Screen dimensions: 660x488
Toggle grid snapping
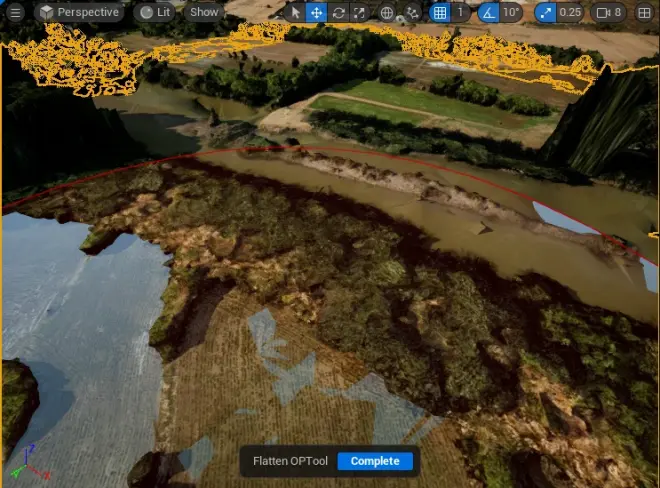(x=440, y=13)
